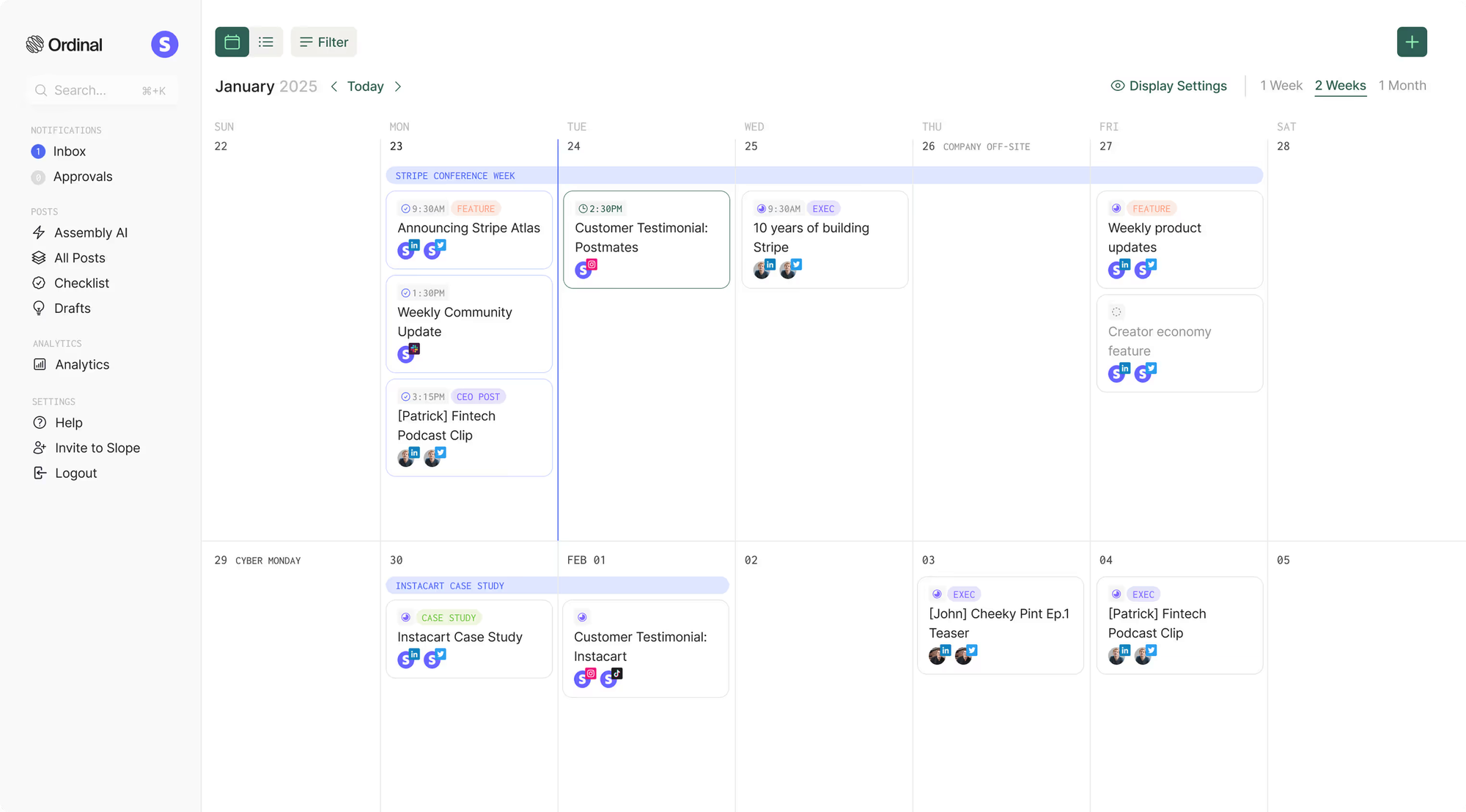Open Assembly AI lightning icon
The image size is (1466, 812).
(x=39, y=232)
